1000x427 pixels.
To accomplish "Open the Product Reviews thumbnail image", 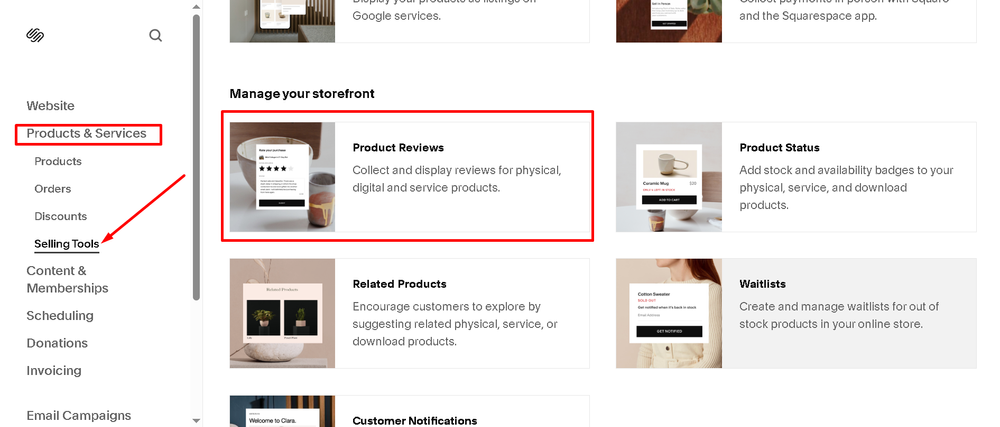I will (x=283, y=177).
